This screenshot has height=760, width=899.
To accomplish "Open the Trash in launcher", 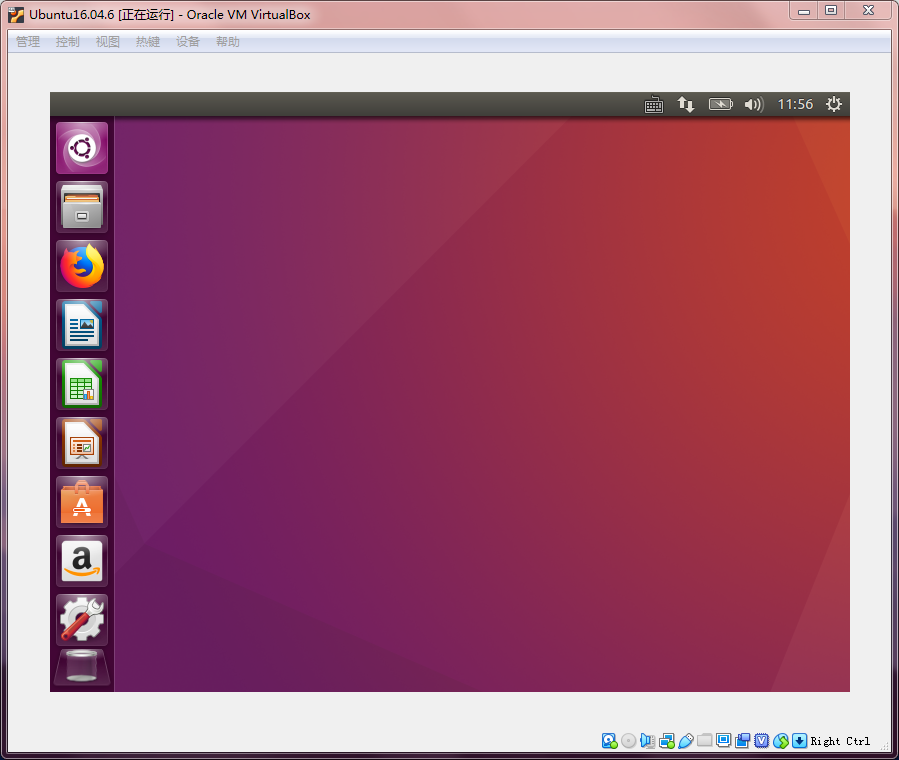I will point(82,667).
